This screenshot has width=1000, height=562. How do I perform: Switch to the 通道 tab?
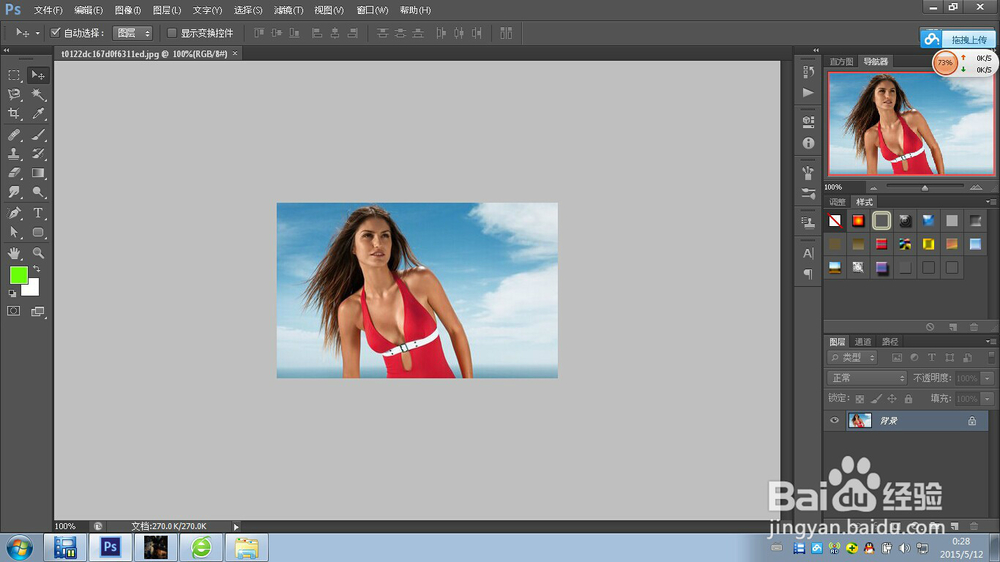pyautogui.click(x=863, y=342)
